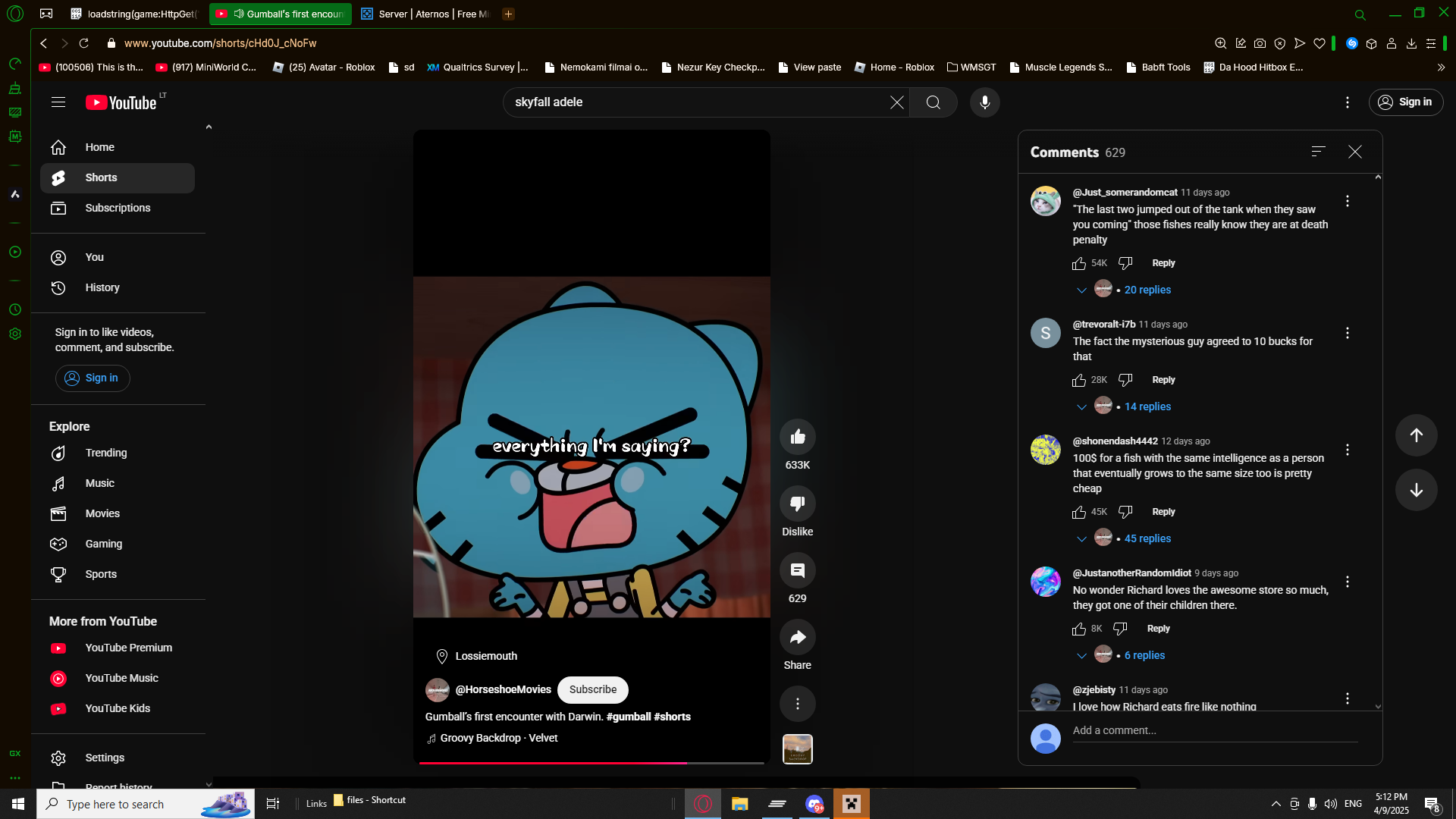Share the Gumball short
This screenshot has width=1456, height=819.
pyautogui.click(x=798, y=637)
